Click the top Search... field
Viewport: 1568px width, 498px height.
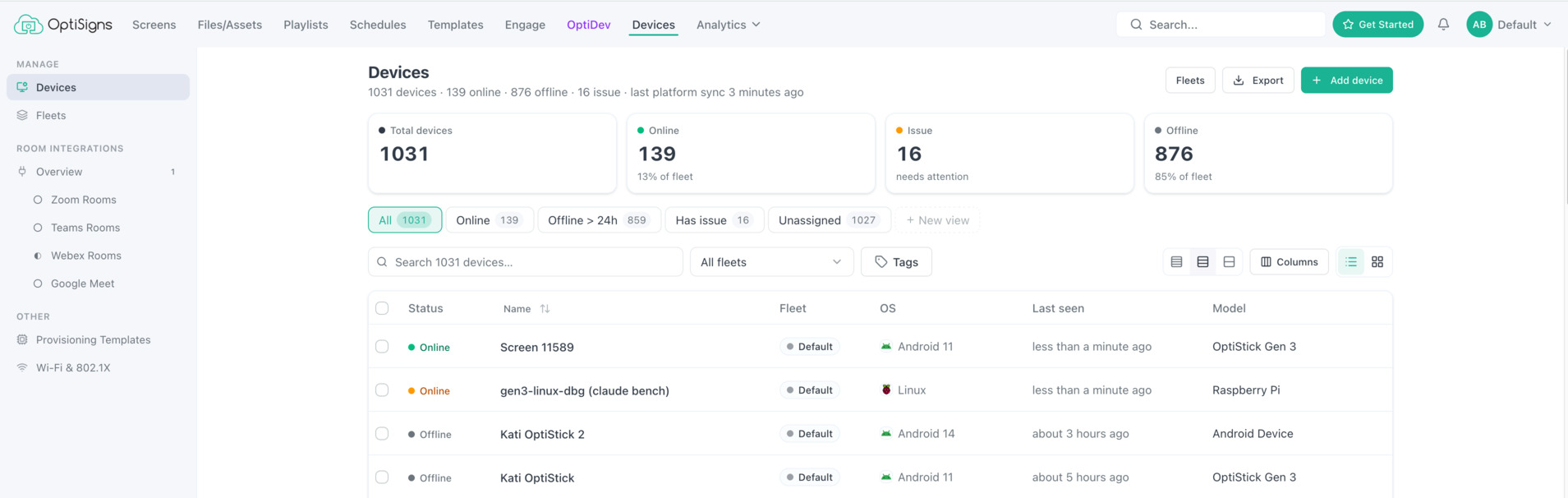click(x=1220, y=25)
